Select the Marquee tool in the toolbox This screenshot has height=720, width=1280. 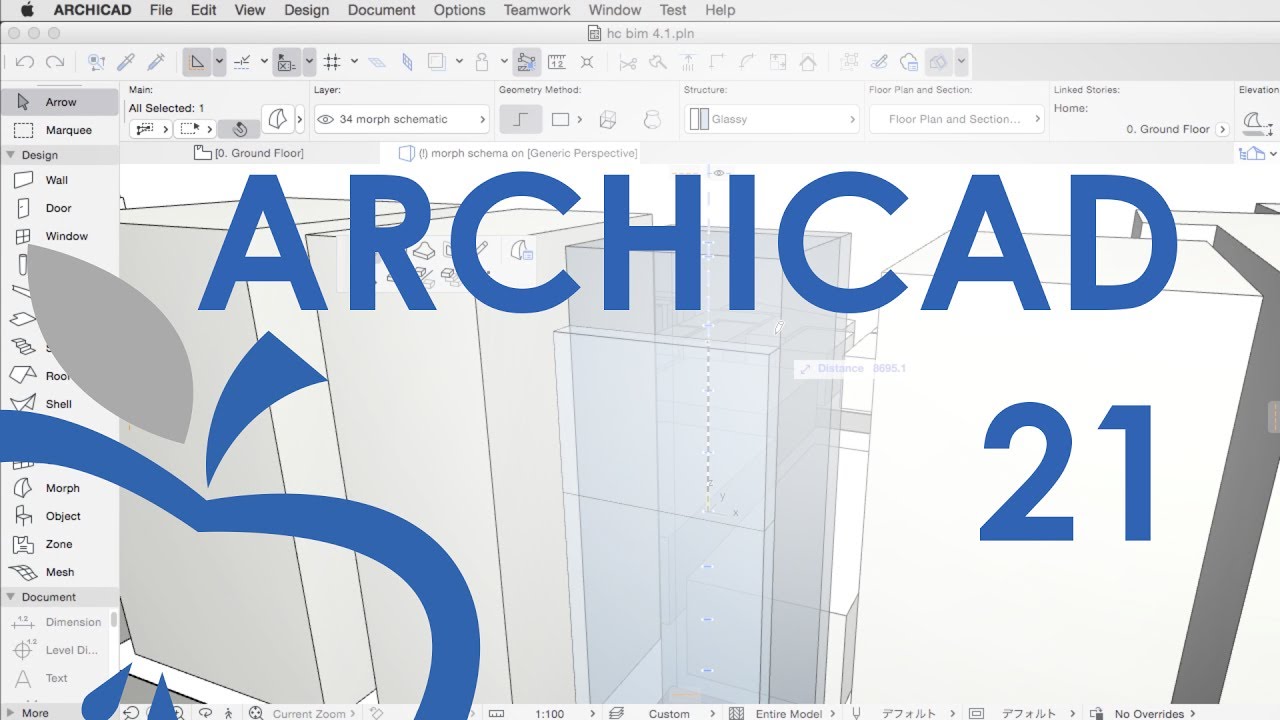60,130
